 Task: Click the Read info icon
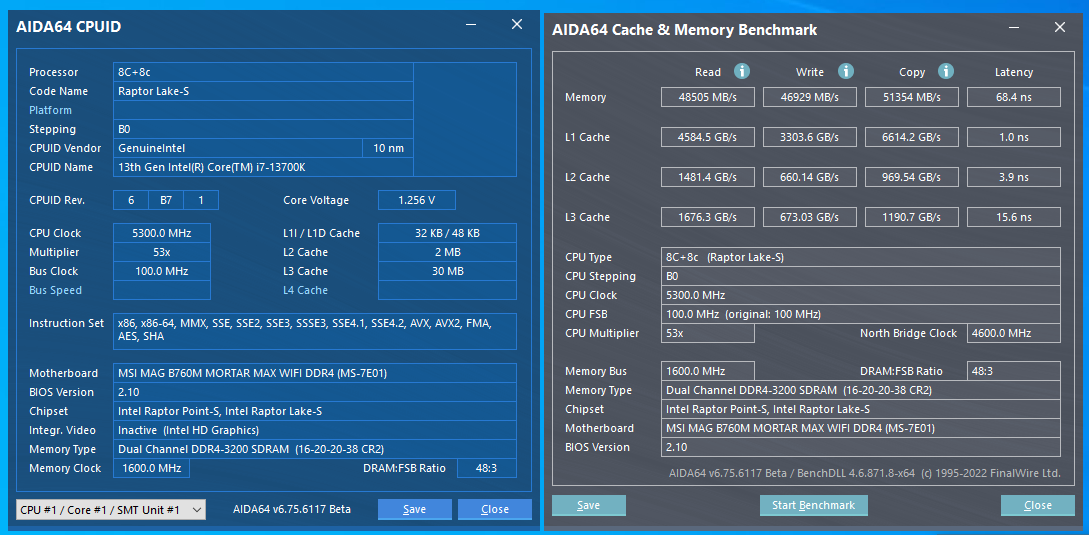point(742,71)
